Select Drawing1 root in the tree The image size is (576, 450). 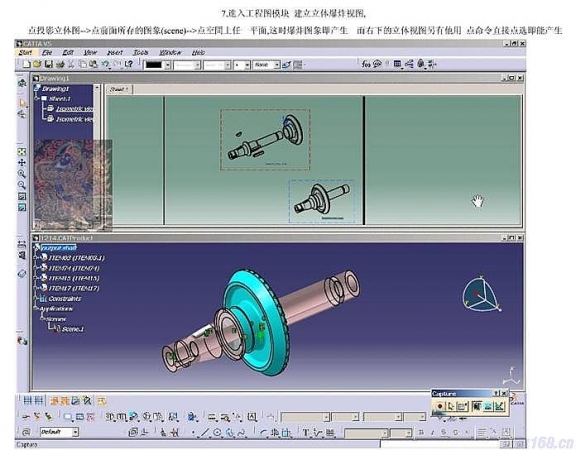[55, 89]
